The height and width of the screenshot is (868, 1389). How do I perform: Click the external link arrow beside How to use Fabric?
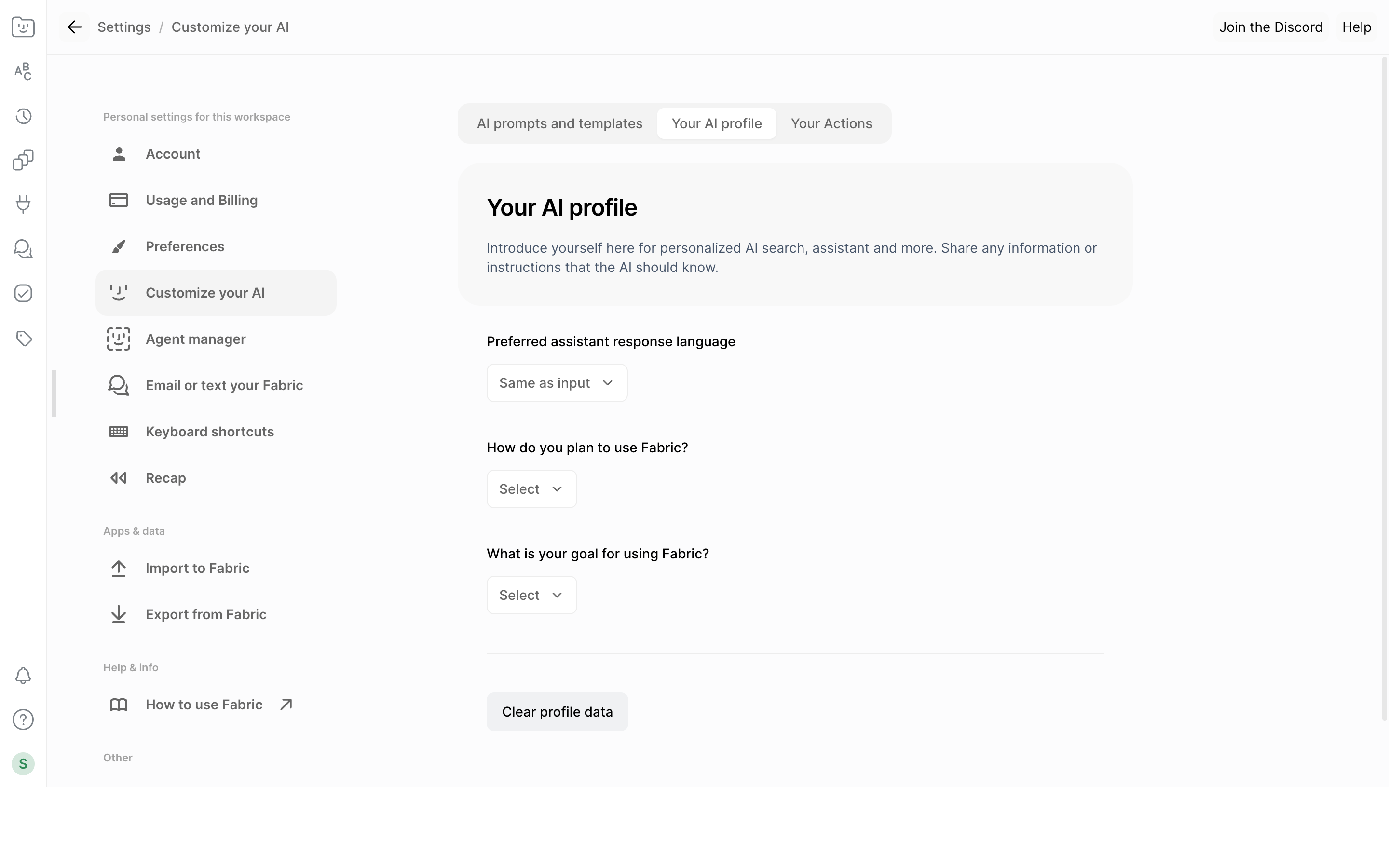coord(286,705)
